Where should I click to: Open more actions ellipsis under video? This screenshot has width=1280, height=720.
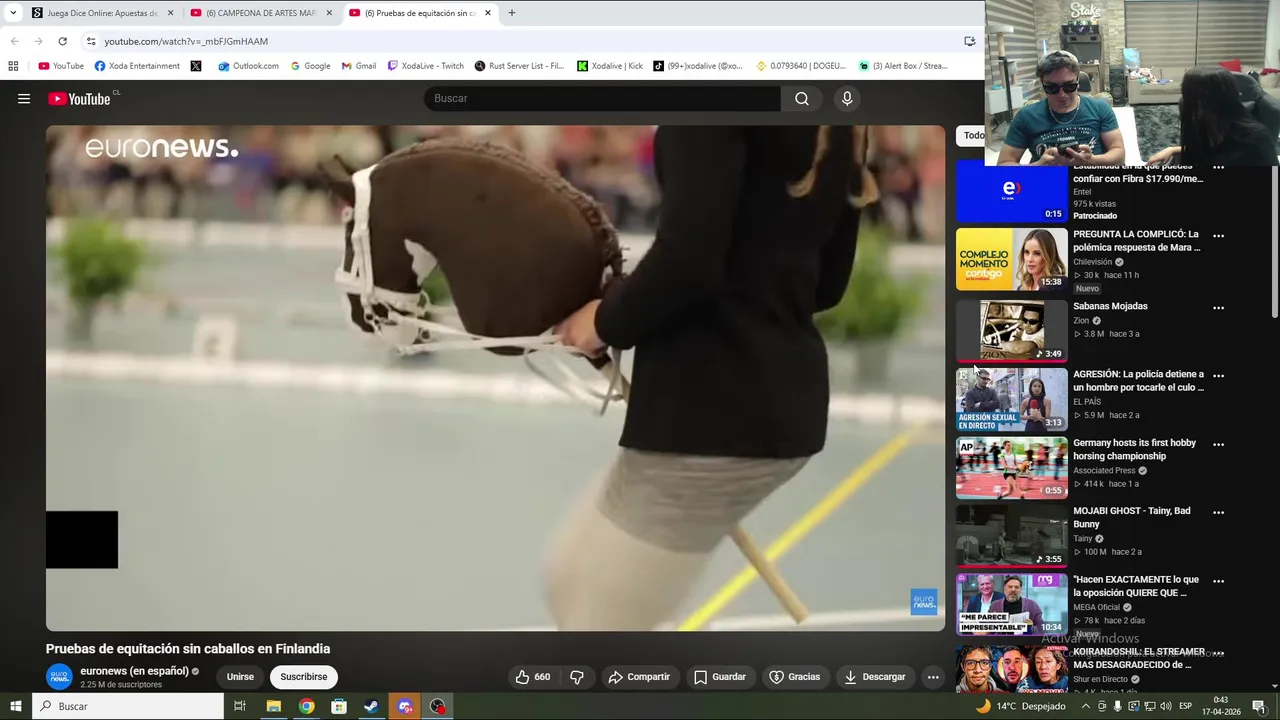tap(933, 677)
